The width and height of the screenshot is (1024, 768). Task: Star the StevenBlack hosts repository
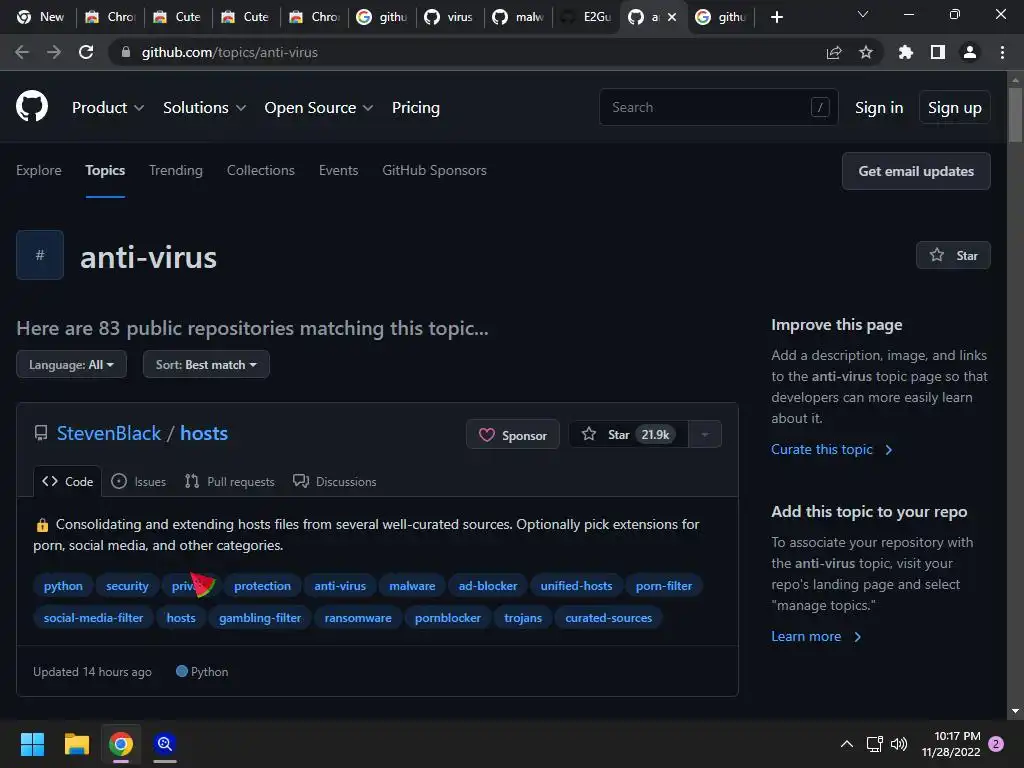(x=628, y=434)
